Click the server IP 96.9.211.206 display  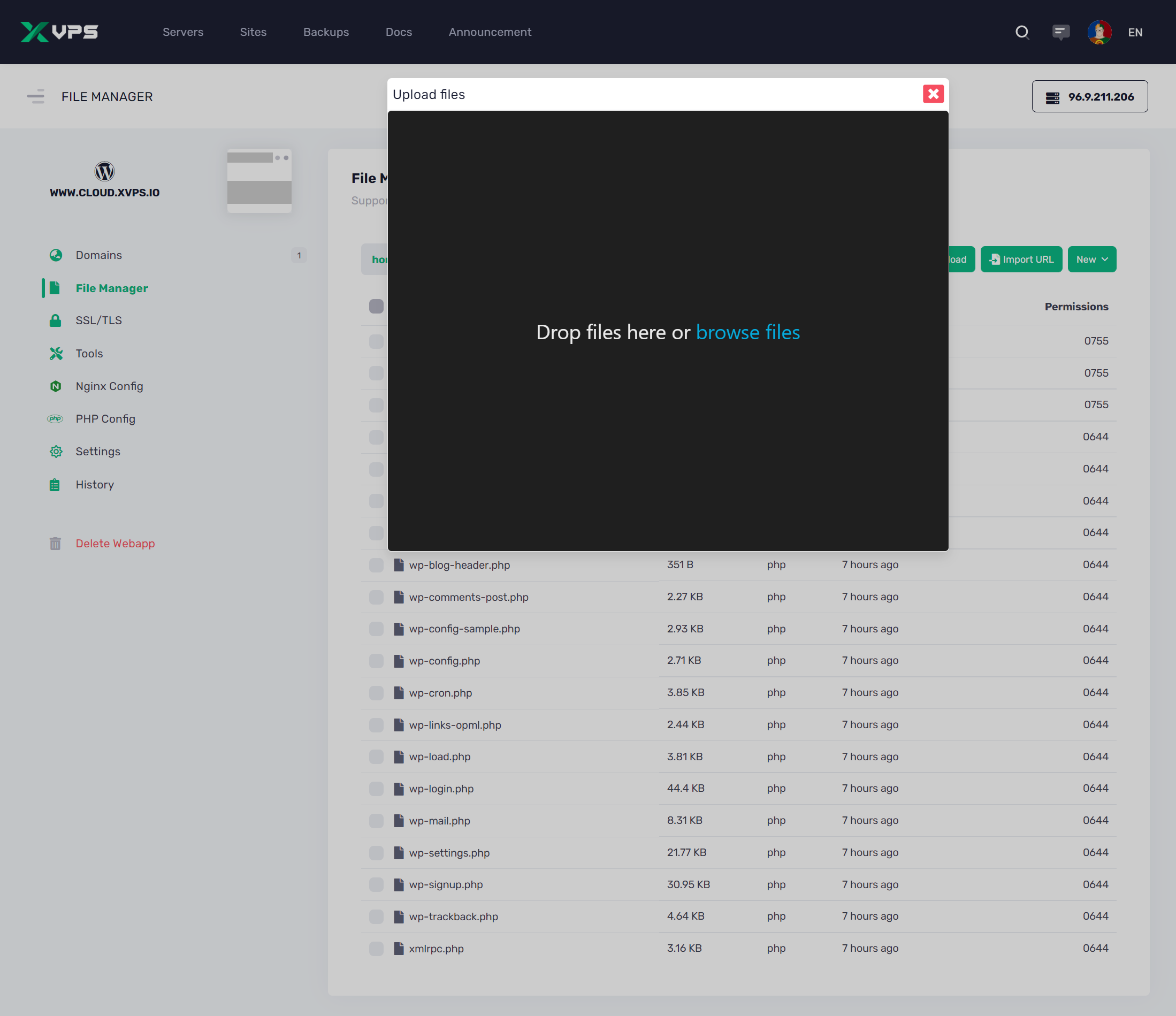point(1089,96)
